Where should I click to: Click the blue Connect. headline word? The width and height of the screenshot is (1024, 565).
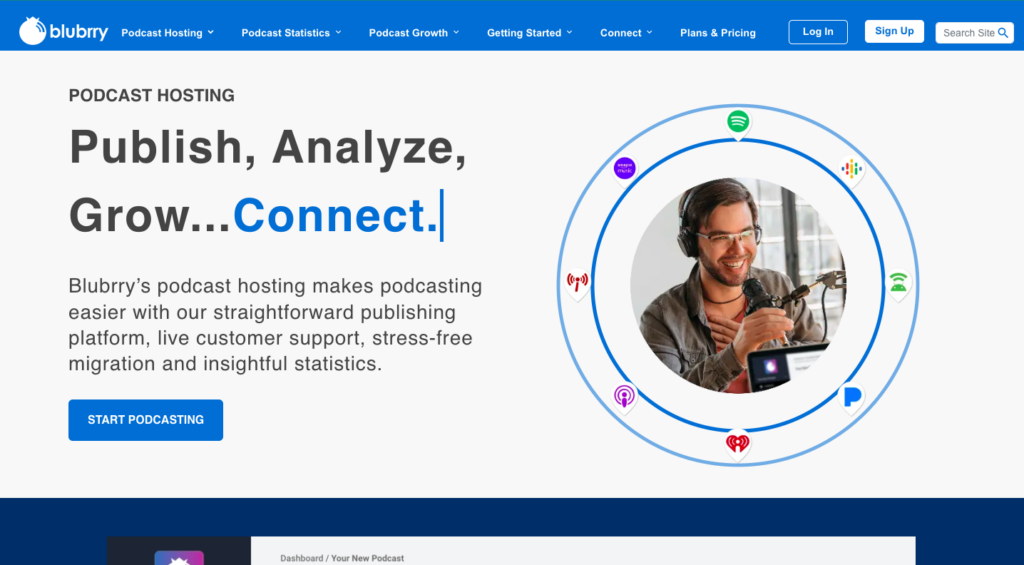(335, 216)
